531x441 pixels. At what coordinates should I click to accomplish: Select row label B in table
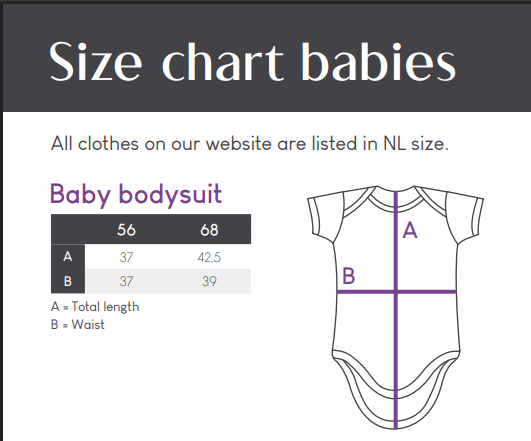click(68, 281)
